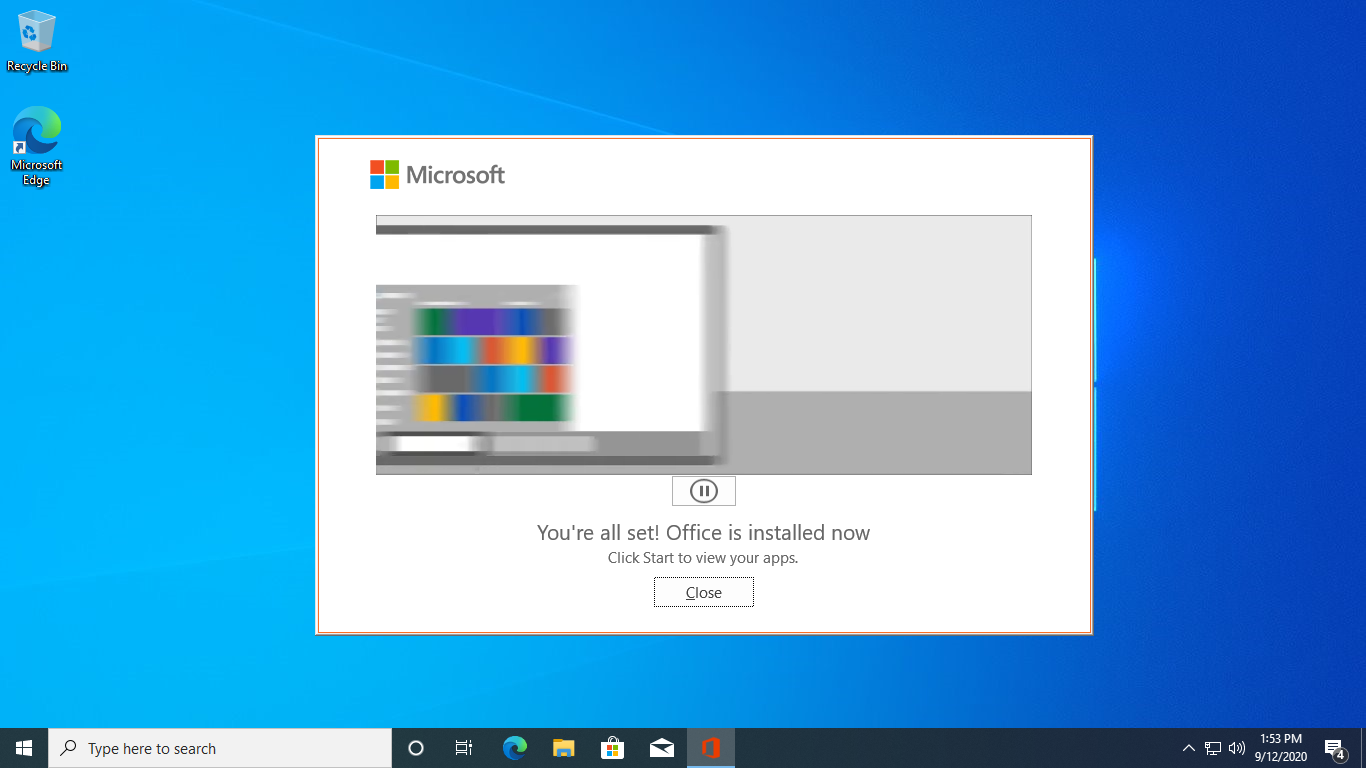This screenshot has height=768, width=1366.
Task: Open Cortana from the taskbar
Action: pyautogui.click(x=416, y=748)
